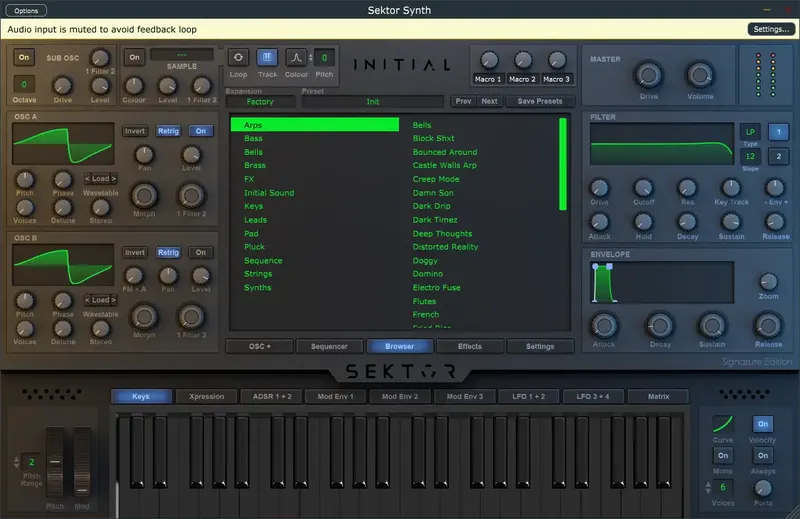Click the Save Presets button

point(540,101)
